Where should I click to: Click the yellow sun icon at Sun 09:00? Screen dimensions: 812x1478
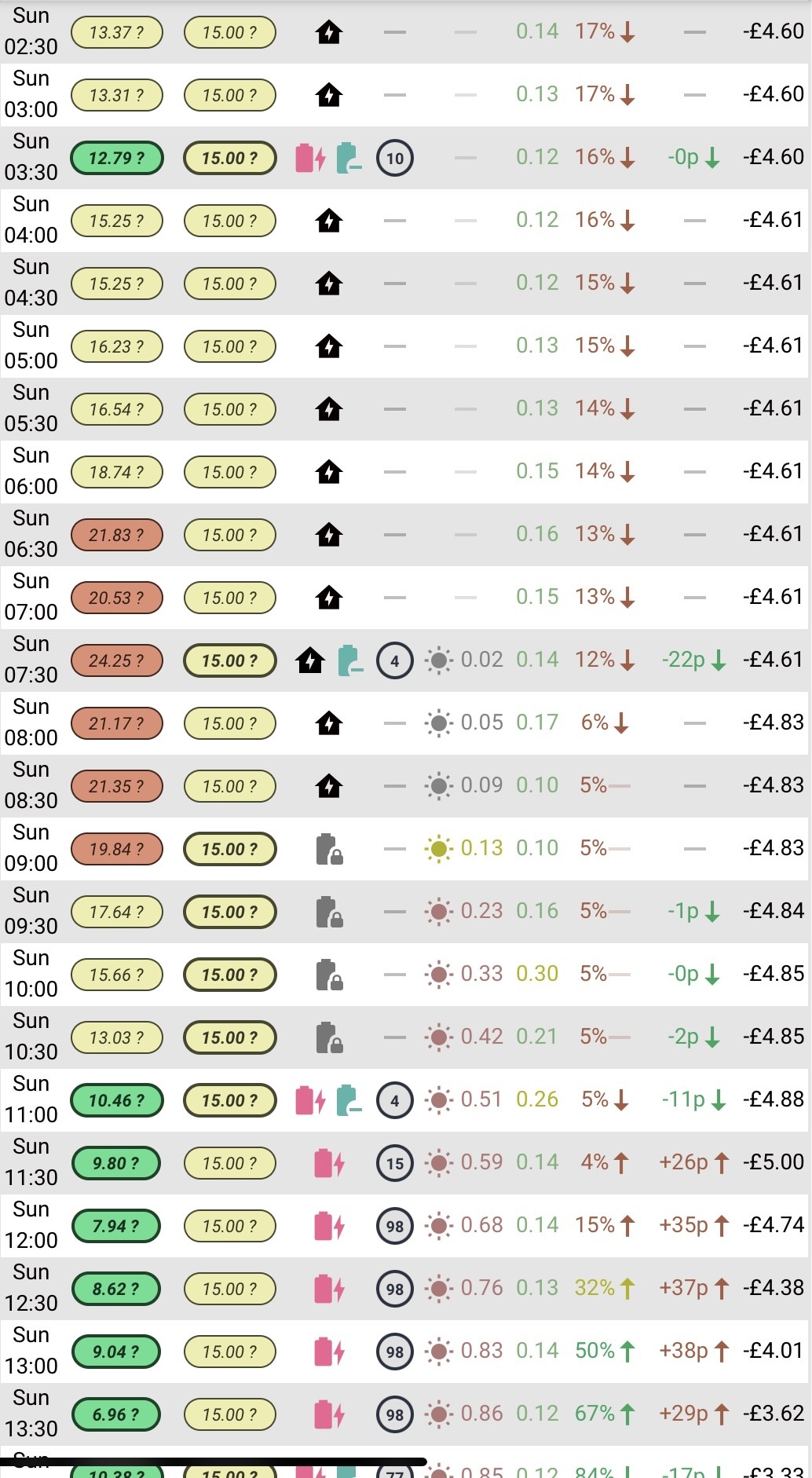(439, 849)
